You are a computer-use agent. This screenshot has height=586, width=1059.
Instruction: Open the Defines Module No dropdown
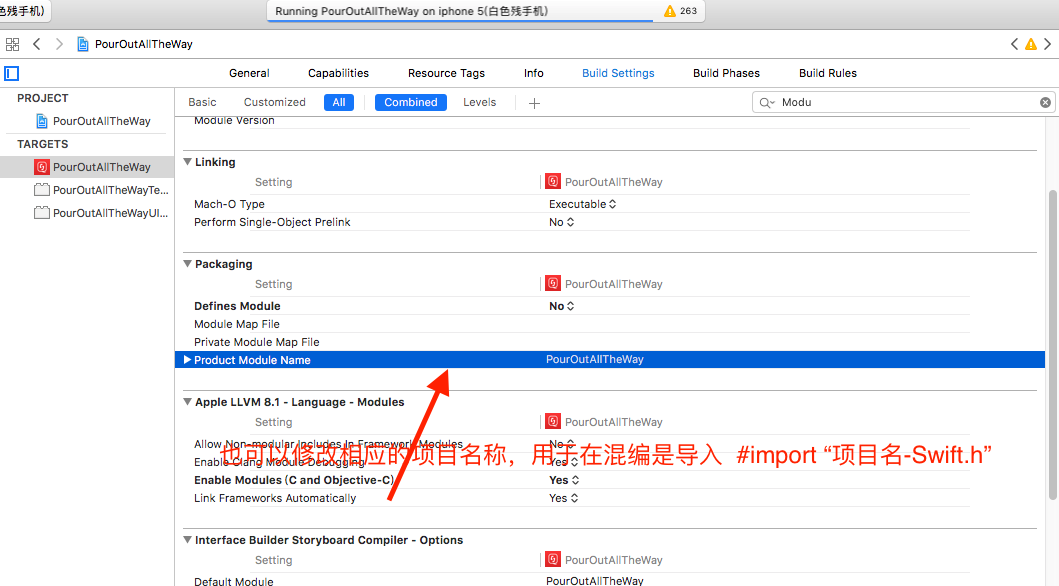pyautogui.click(x=561, y=306)
